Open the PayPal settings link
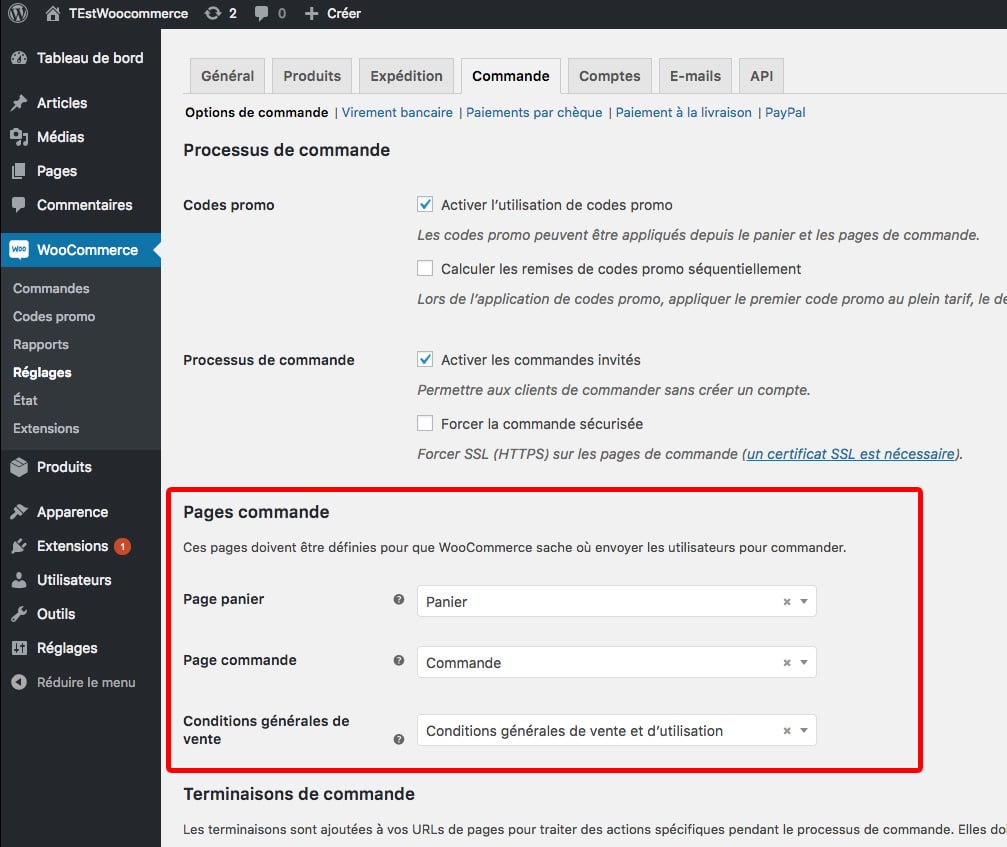The image size is (1007, 847). point(785,112)
